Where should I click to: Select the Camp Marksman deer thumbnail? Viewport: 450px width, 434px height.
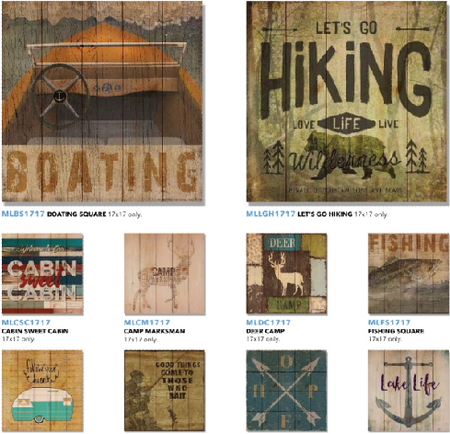165,274
